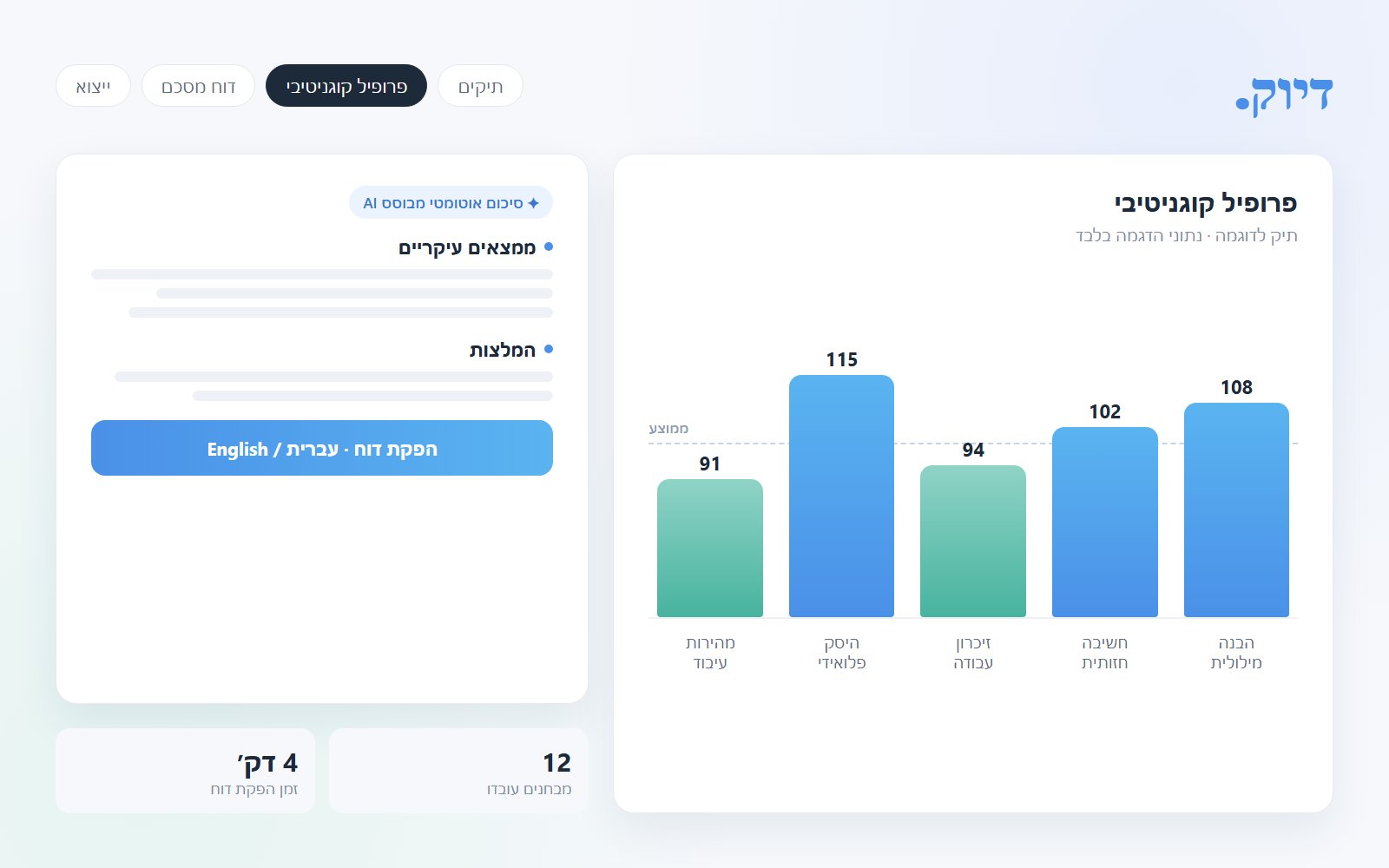Image resolution: width=1389 pixels, height=868 pixels.
Task: Click the blue bullet next to ממצאים עיקריים
Action: [549, 247]
